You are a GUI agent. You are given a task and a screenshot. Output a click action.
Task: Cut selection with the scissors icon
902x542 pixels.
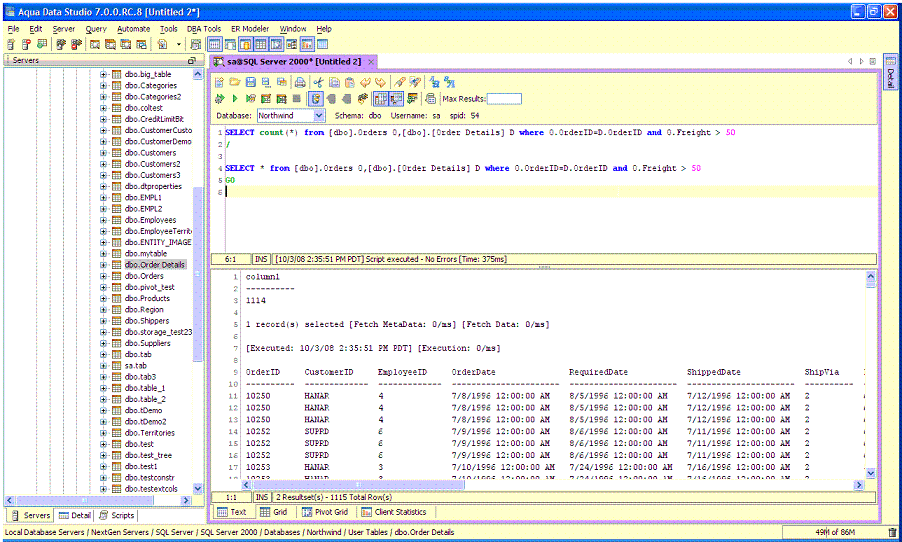(318, 82)
